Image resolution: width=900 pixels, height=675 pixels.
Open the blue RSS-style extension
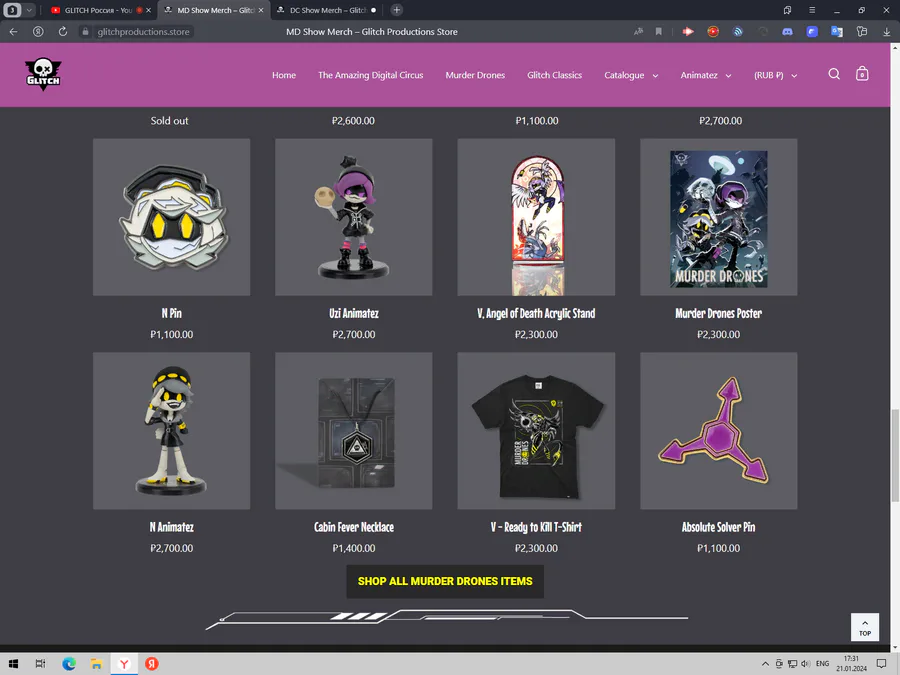point(738,32)
